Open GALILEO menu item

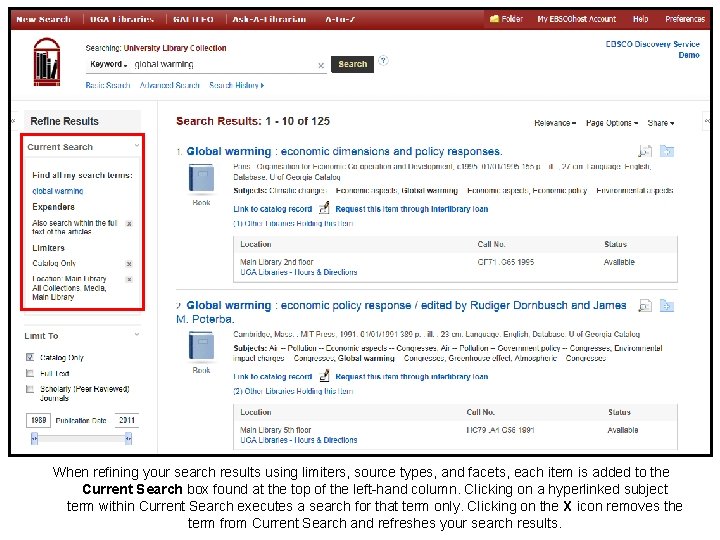193,19
